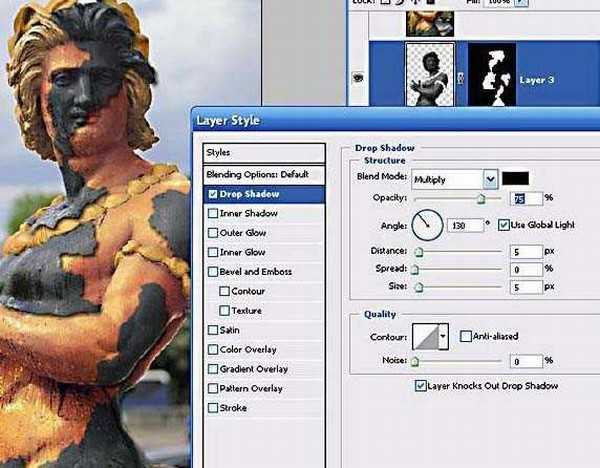Image resolution: width=600 pixels, height=468 pixels.
Task: Expand the Contour dropdown arrow
Action: (443, 337)
